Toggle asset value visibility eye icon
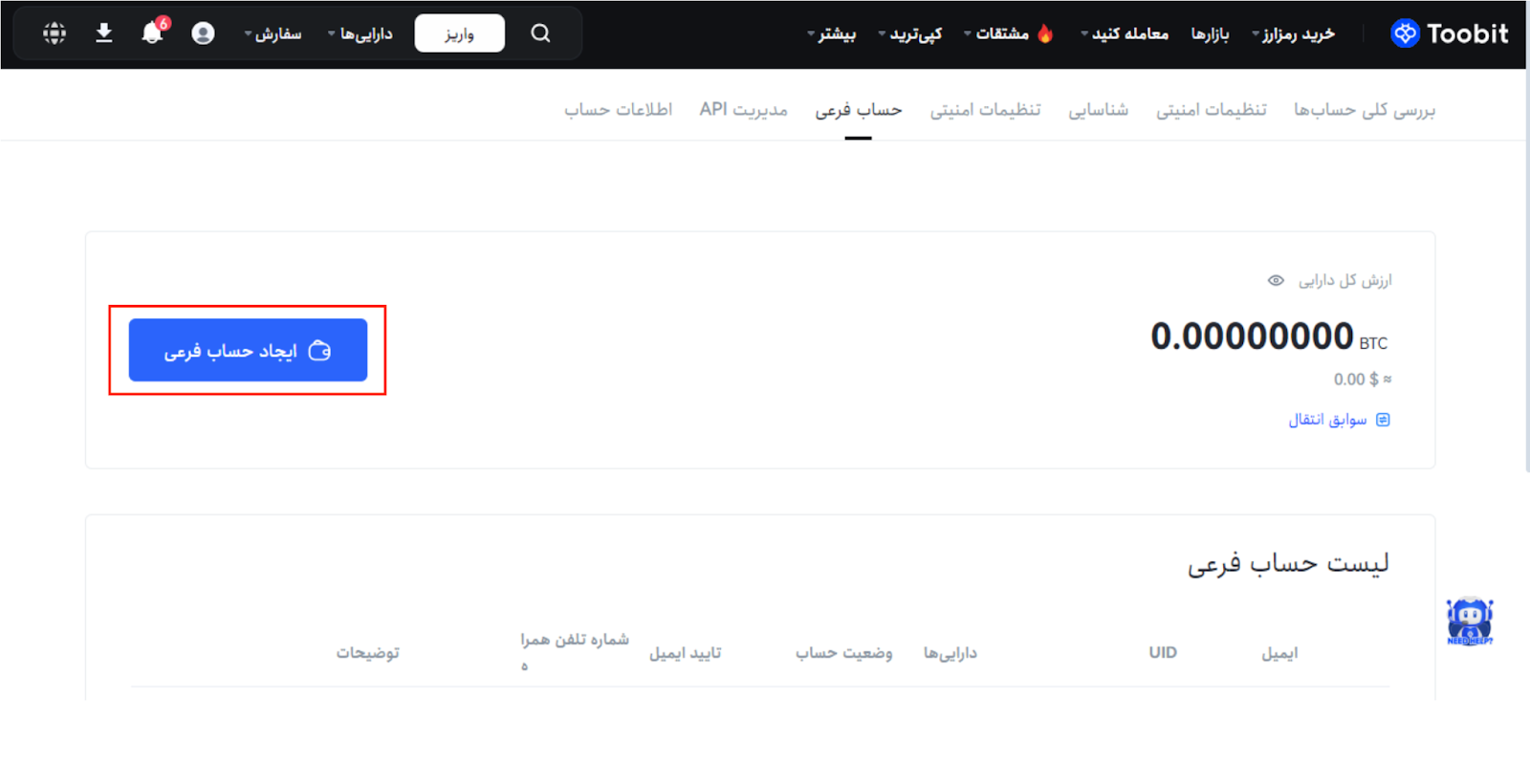Image resolution: width=1530 pixels, height=784 pixels. click(1276, 280)
